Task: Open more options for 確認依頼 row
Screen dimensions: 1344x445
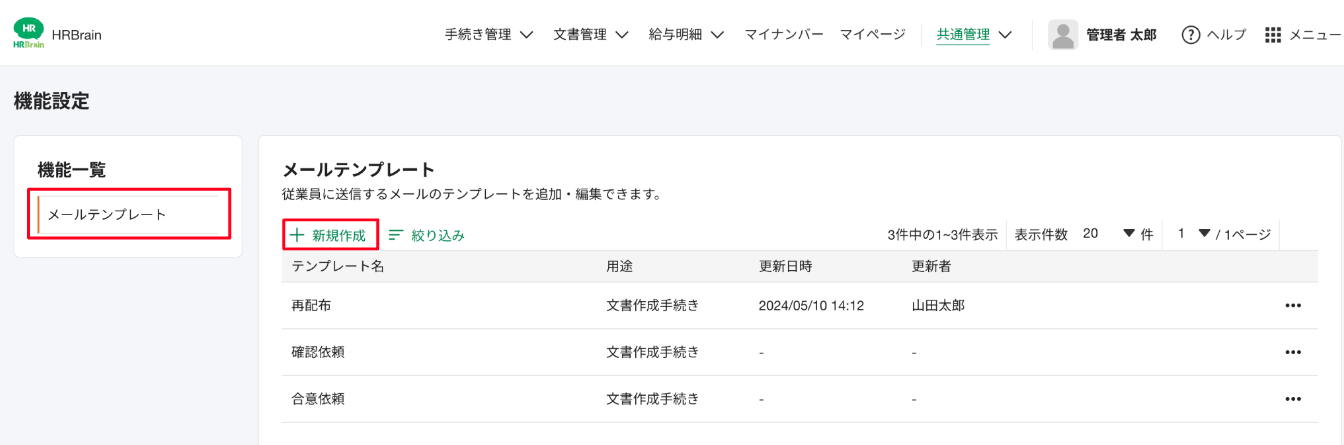Action: 1292,352
